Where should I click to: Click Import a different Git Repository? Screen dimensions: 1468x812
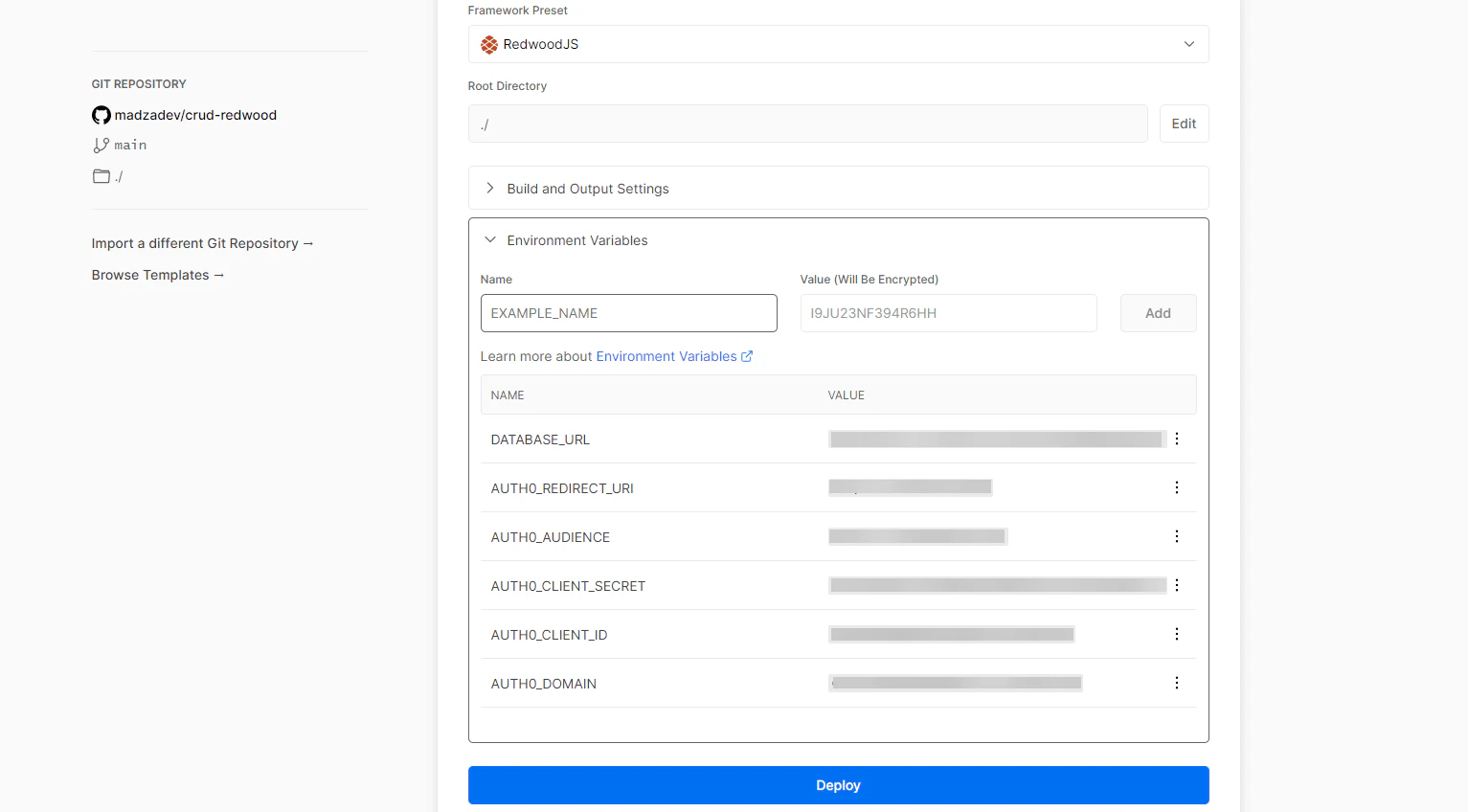pyautogui.click(x=202, y=243)
